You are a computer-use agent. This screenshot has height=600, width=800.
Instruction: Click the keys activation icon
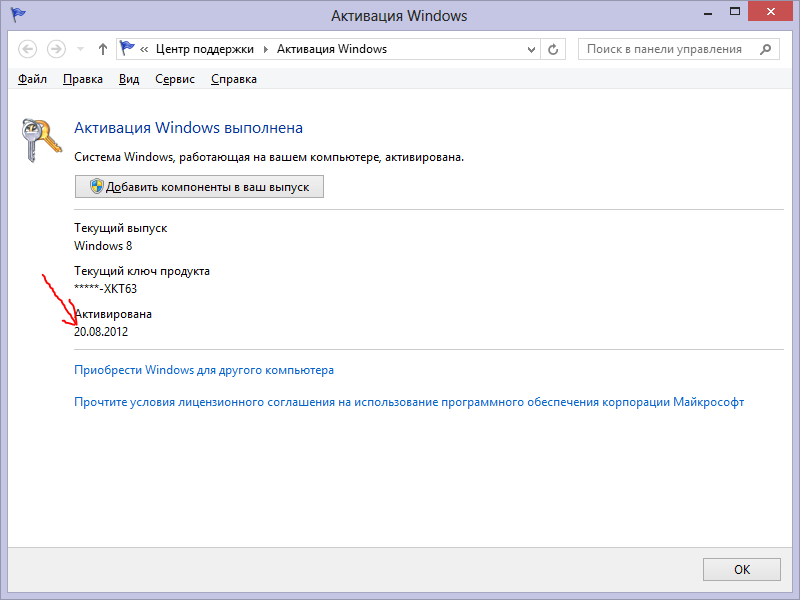point(41,140)
